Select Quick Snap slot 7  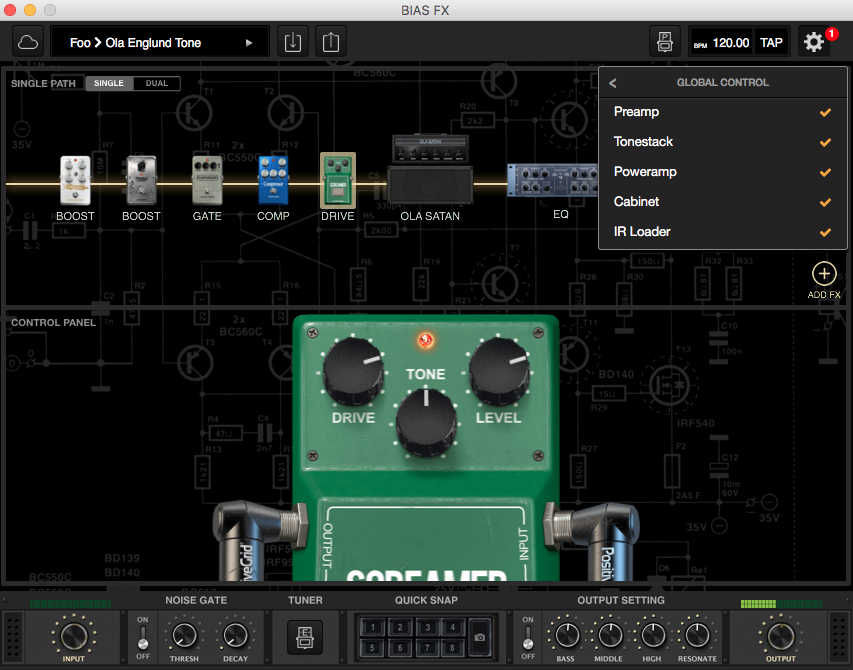pyautogui.click(x=427, y=647)
